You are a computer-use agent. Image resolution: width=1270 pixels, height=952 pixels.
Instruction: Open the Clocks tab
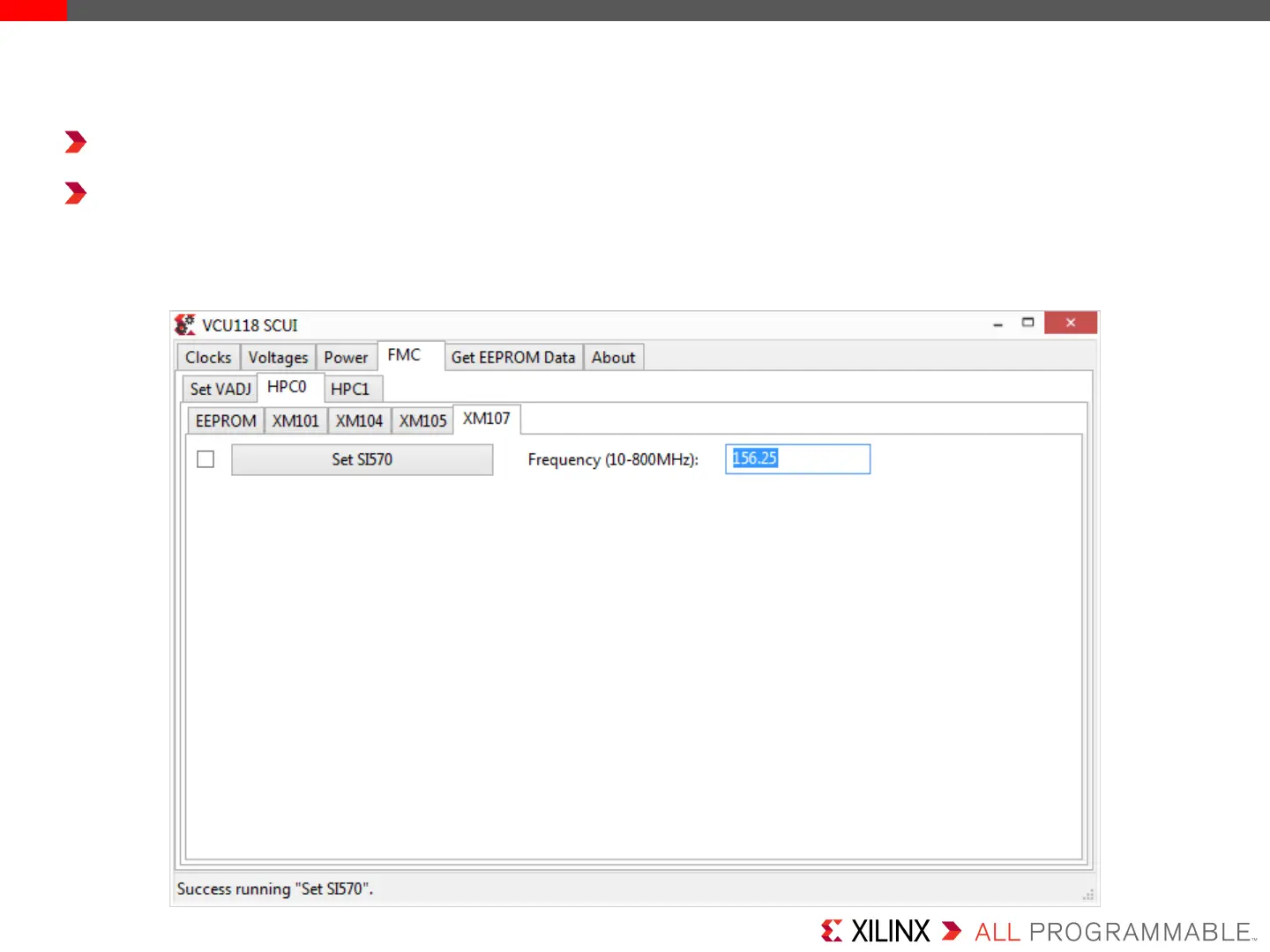coord(208,357)
